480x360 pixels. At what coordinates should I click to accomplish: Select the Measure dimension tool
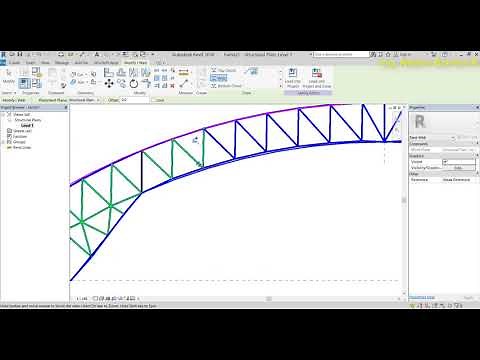click(184, 72)
